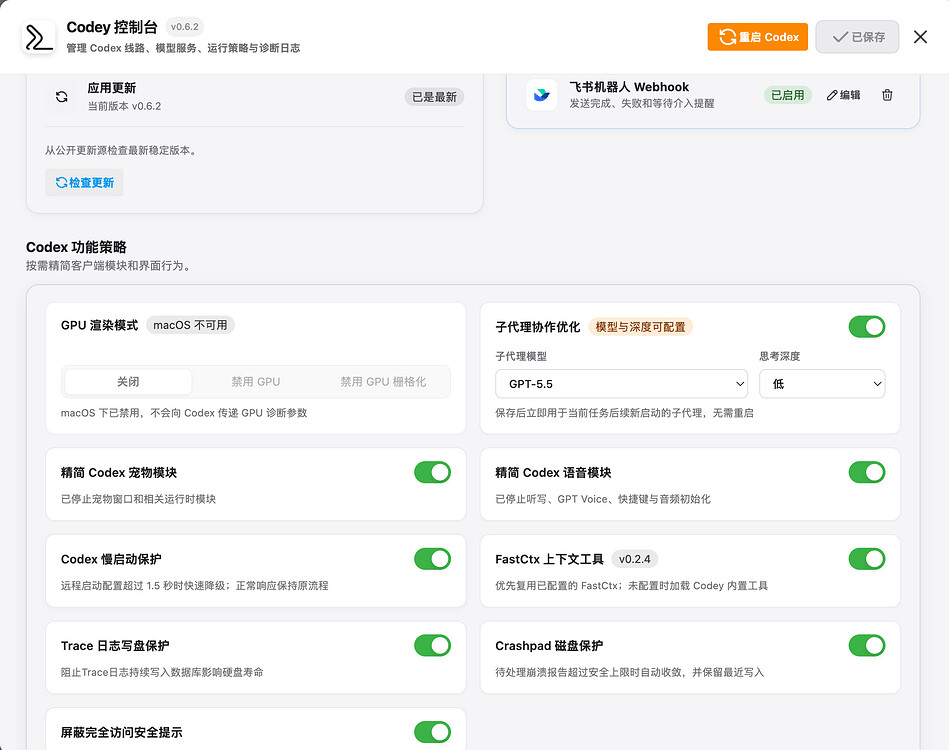The width and height of the screenshot is (949, 750).
Task: Toggle FastCtx 上下文工具 switch
Action: tap(867, 559)
